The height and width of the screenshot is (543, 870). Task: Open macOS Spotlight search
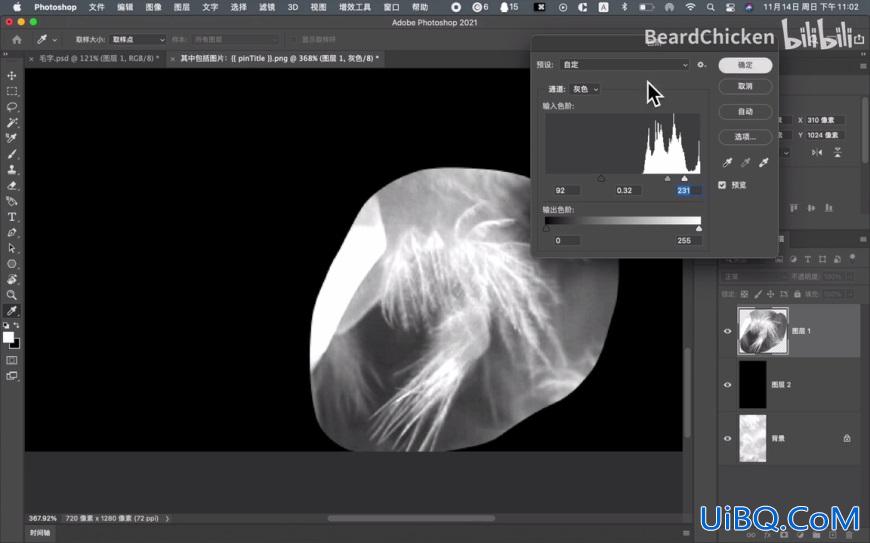tap(710, 7)
